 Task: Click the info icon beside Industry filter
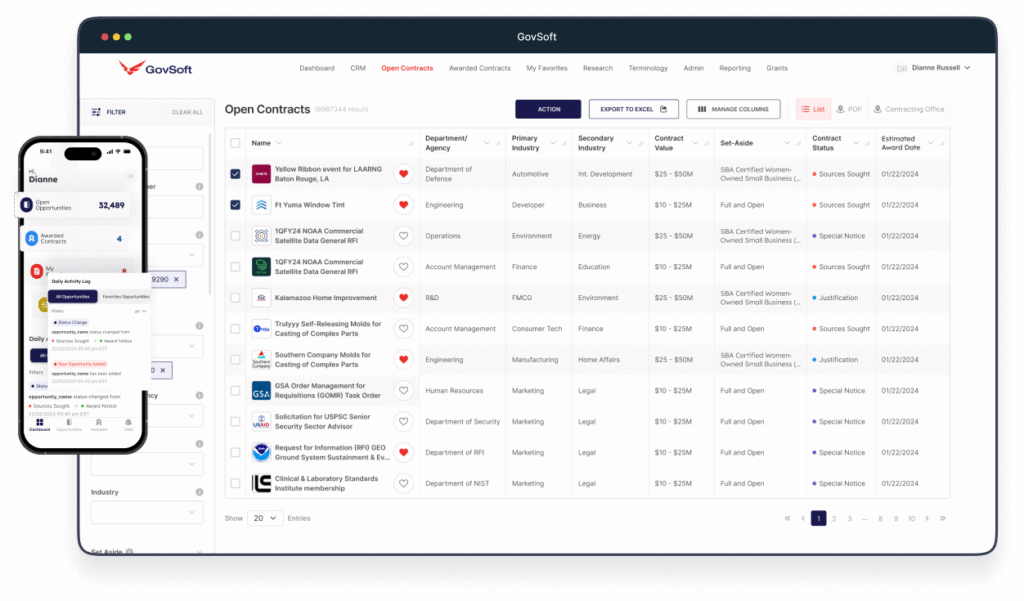click(199, 492)
